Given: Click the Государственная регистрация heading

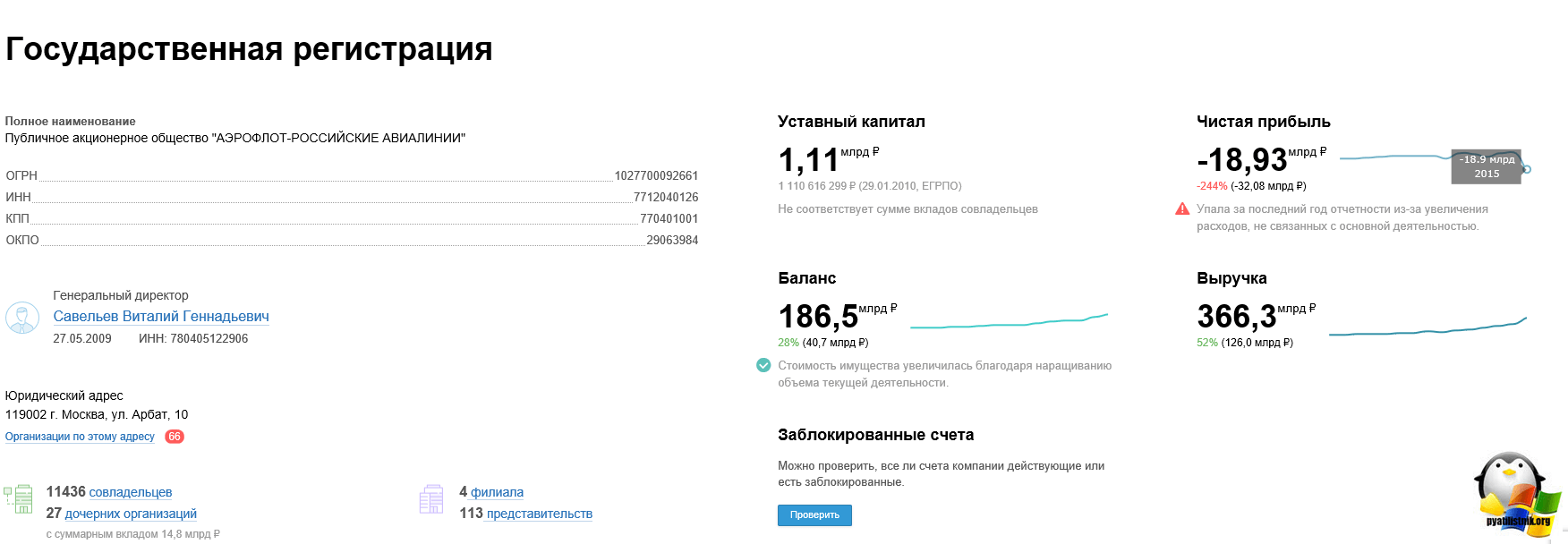Looking at the screenshot, I should pyautogui.click(x=249, y=49).
